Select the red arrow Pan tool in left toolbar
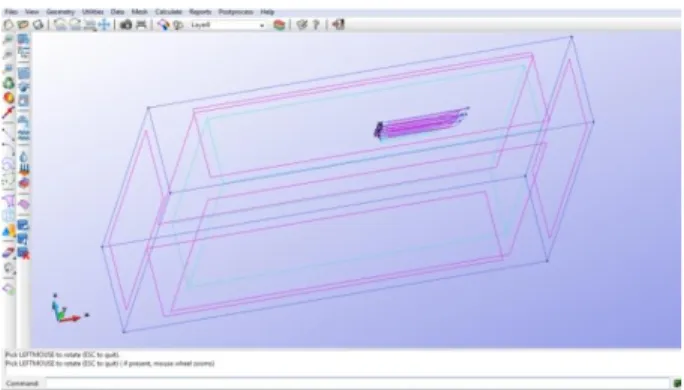This screenshot has height=390, width=684. [8, 113]
